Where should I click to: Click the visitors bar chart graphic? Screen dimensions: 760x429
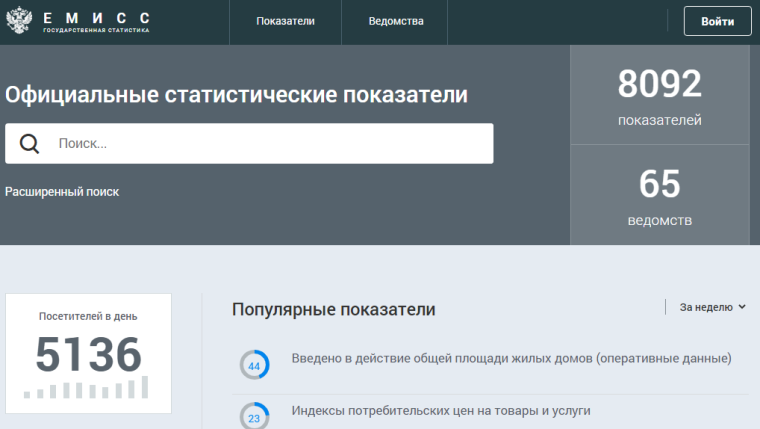click(x=87, y=388)
